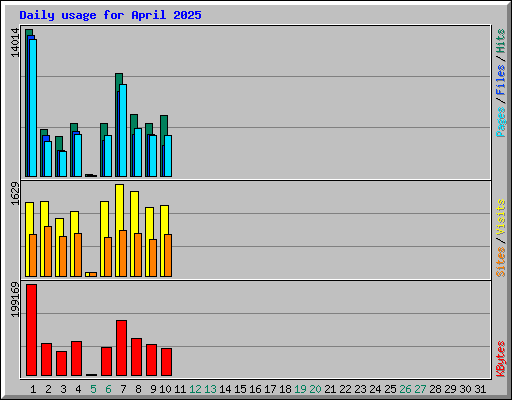Screen dimensions: 512x400
Task: Click day 31 on the x-axis
Action: (480, 389)
